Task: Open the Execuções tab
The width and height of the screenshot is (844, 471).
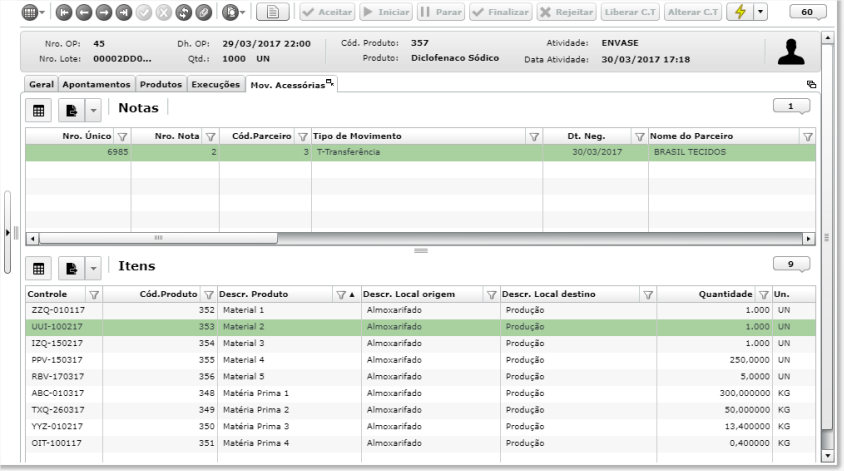Action: [x=215, y=84]
